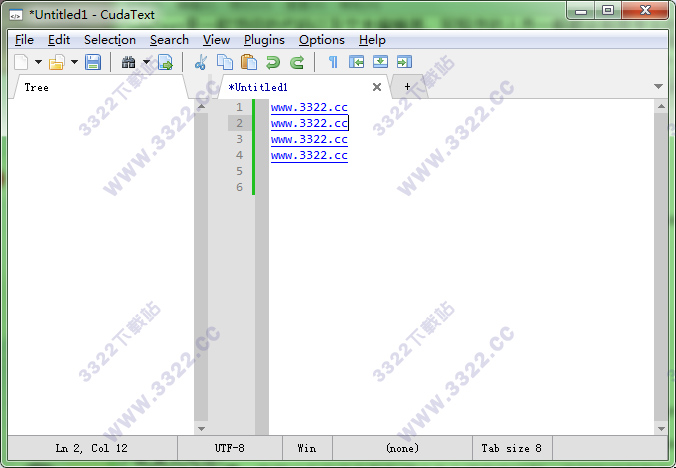This screenshot has width=676, height=468.
Task: Click line number 4 in the gutter
Action: tap(239, 155)
